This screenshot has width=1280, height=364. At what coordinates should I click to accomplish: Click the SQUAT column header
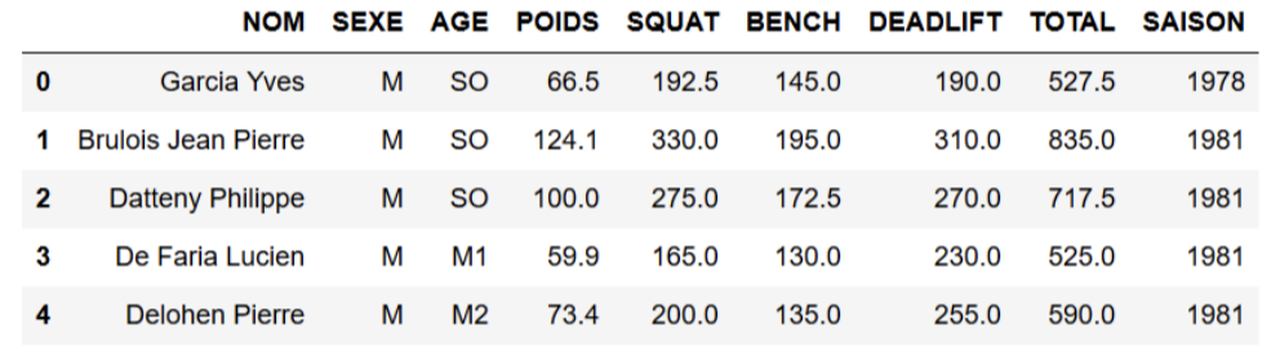672,22
